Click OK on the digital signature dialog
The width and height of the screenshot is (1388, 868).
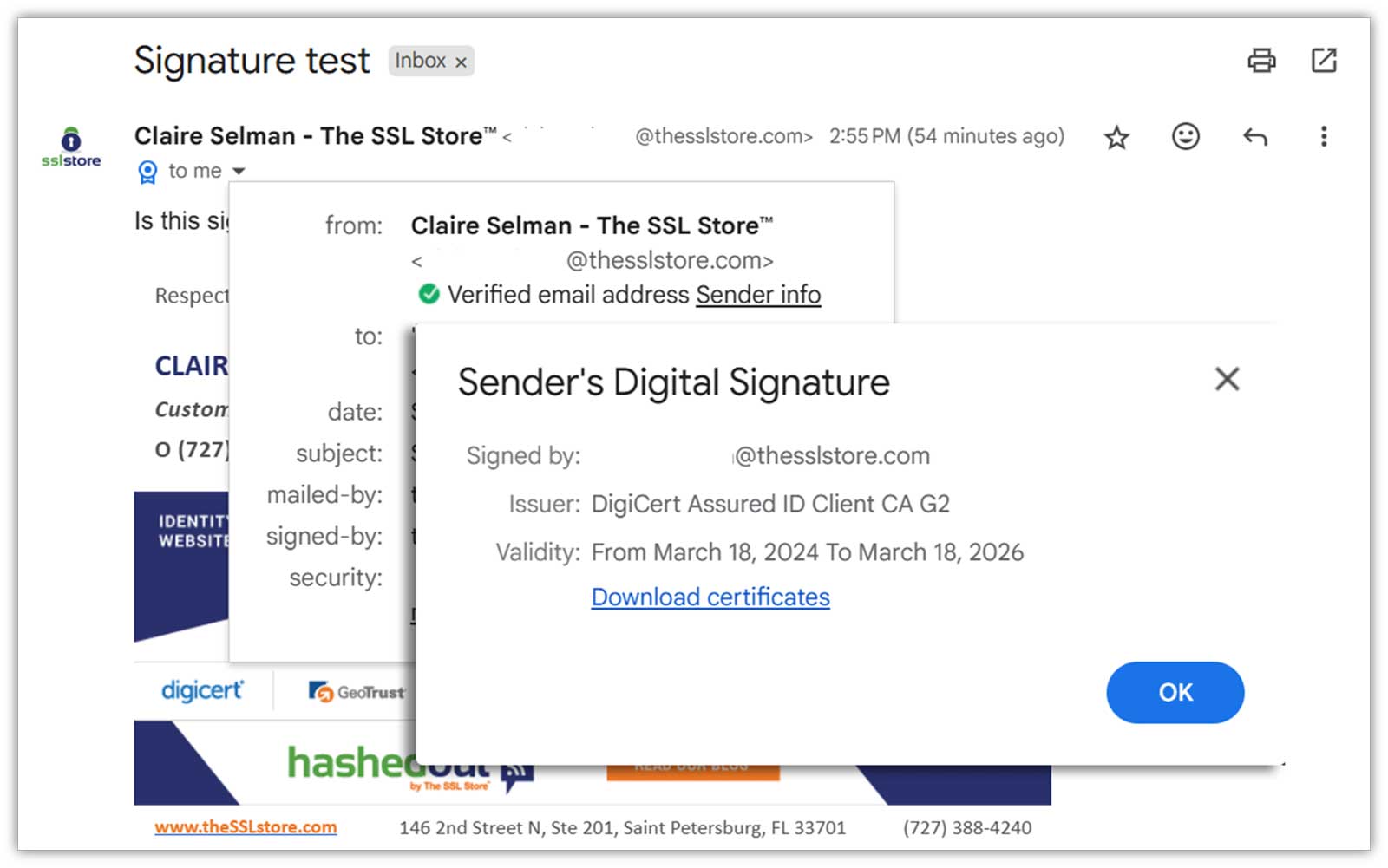1175,692
